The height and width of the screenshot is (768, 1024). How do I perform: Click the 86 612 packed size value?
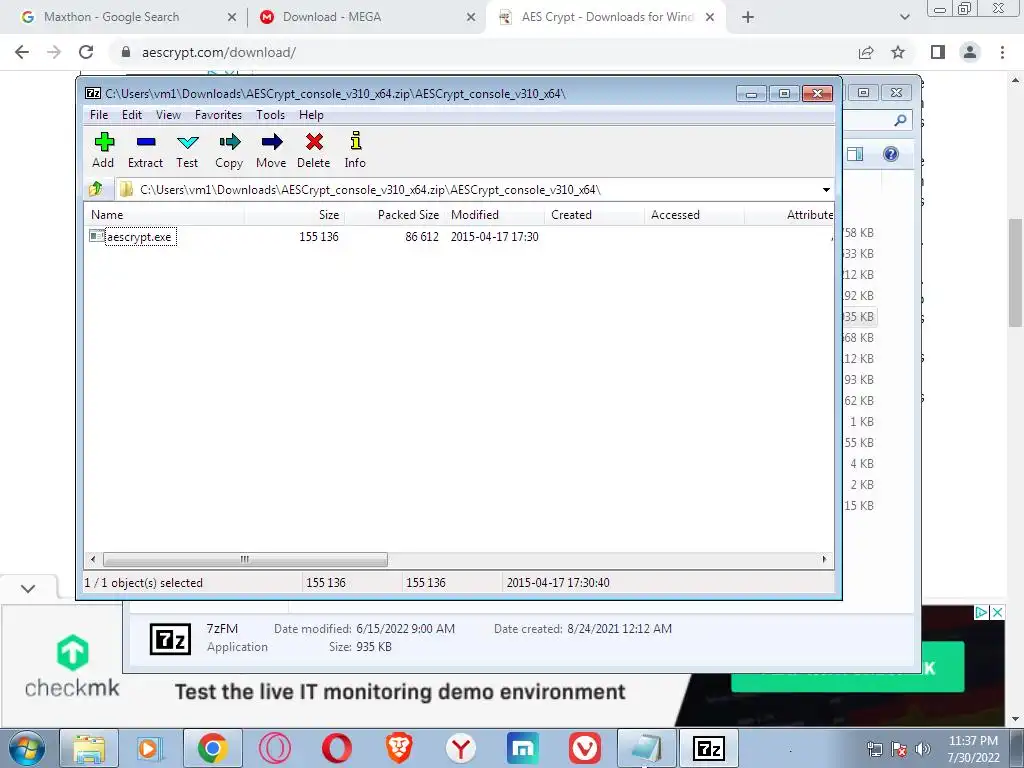[421, 237]
